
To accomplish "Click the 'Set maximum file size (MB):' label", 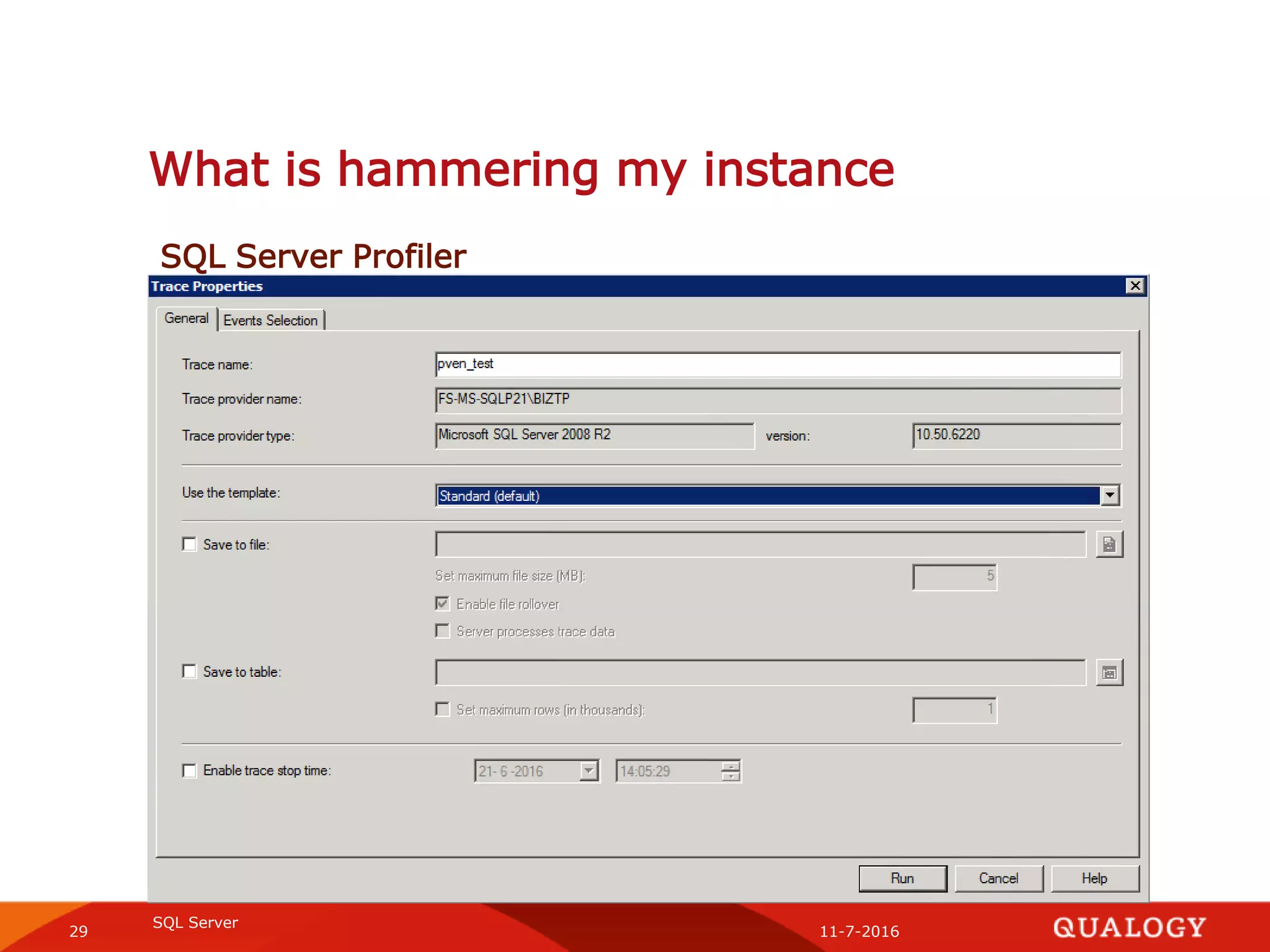I will point(510,576).
